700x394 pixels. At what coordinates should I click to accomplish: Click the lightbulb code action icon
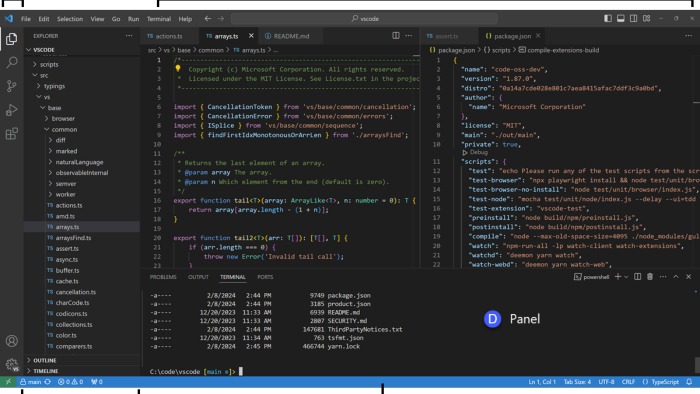click(x=178, y=68)
